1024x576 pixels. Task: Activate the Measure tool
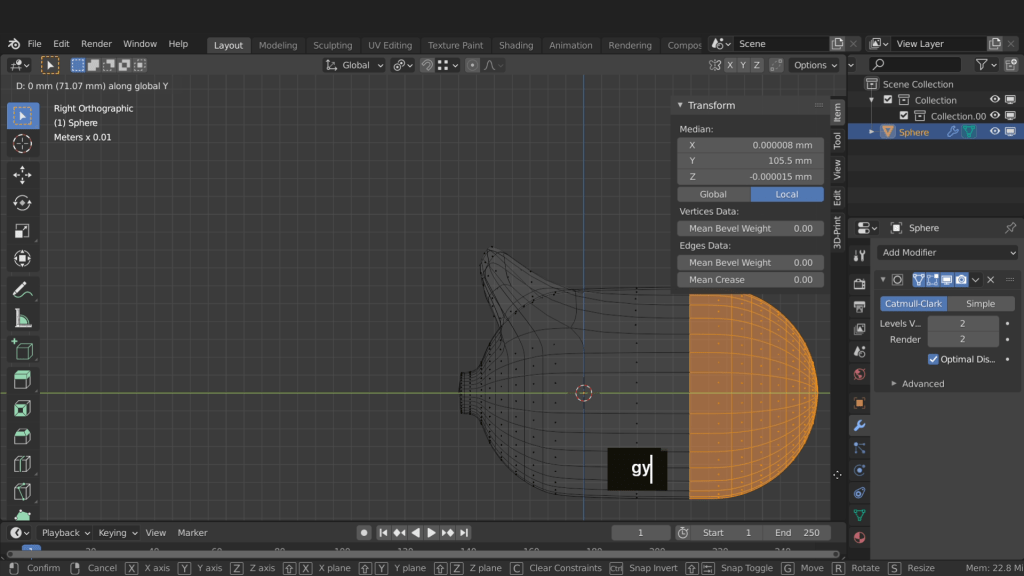click(x=22, y=319)
